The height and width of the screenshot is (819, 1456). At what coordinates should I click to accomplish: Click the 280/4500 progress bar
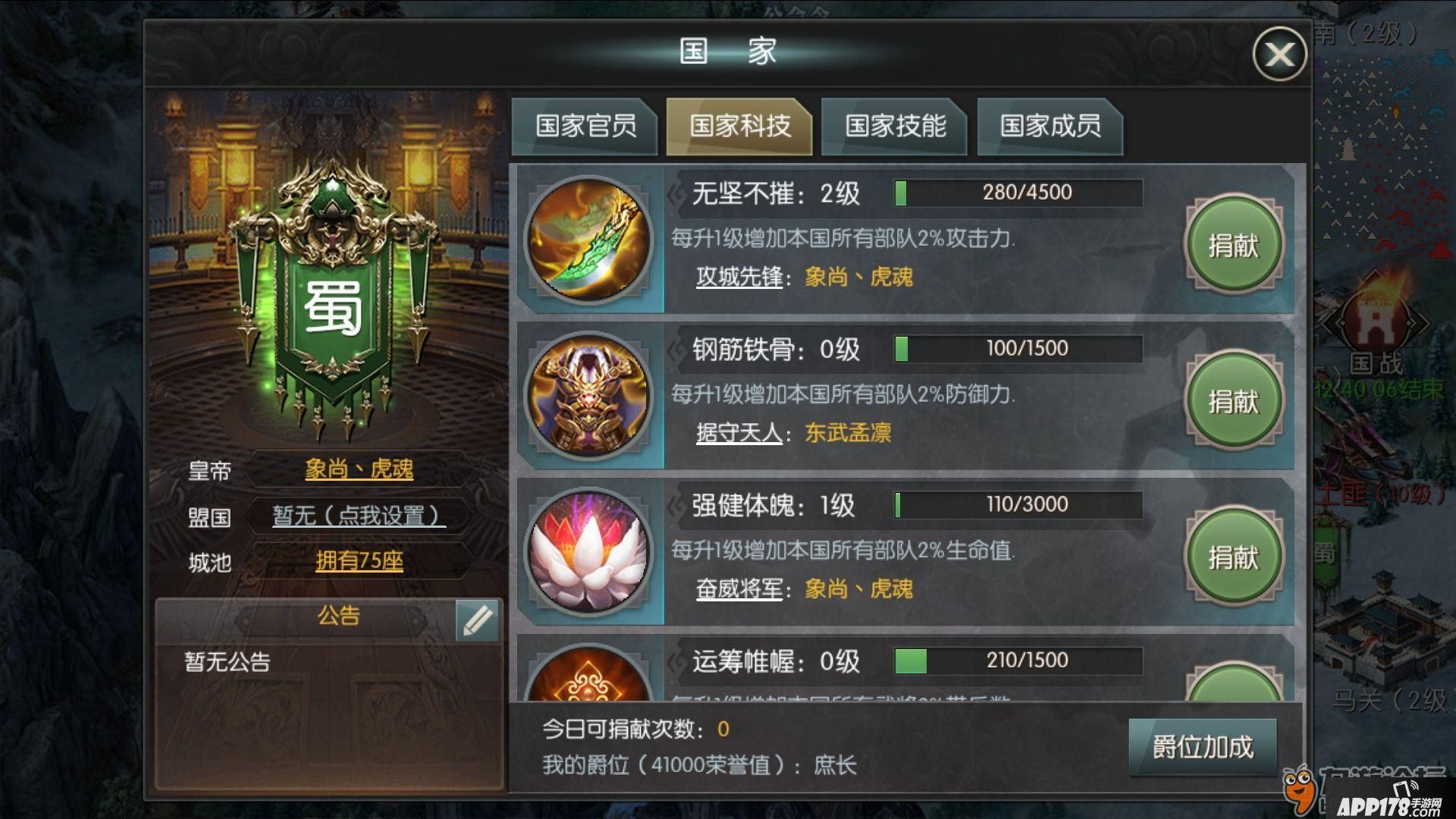click(x=1018, y=193)
